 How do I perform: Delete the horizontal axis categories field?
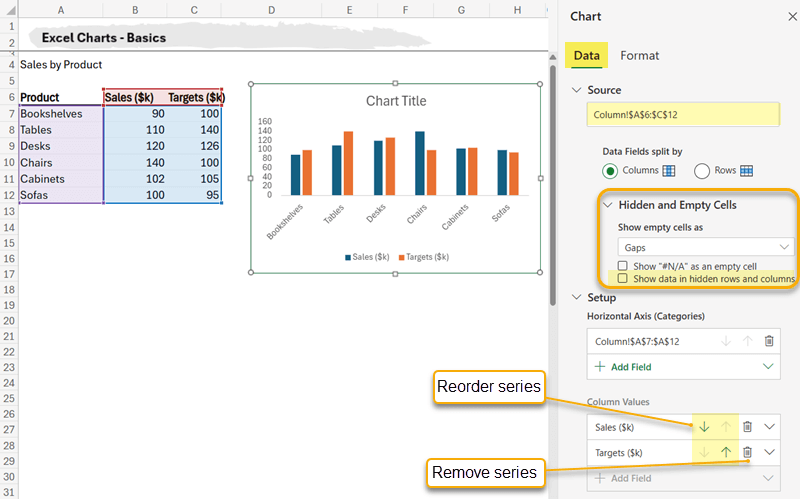(x=769, y=341)
